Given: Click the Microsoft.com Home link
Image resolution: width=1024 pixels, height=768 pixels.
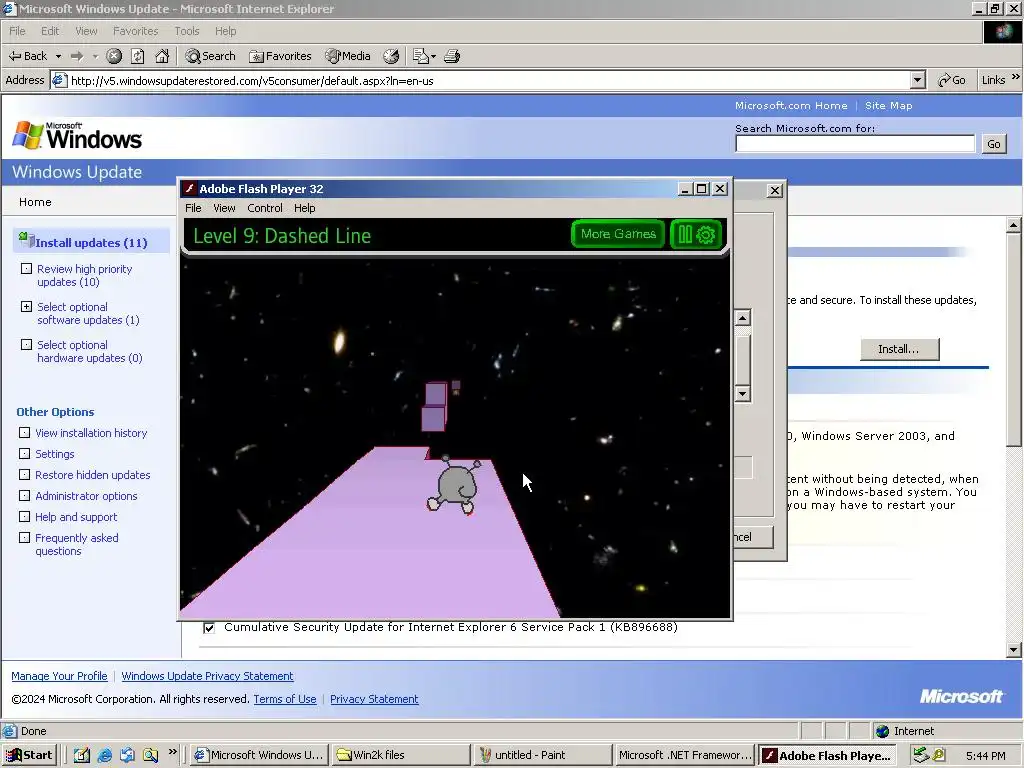Looking at the screenshot, I should click(x=791, y=105).
